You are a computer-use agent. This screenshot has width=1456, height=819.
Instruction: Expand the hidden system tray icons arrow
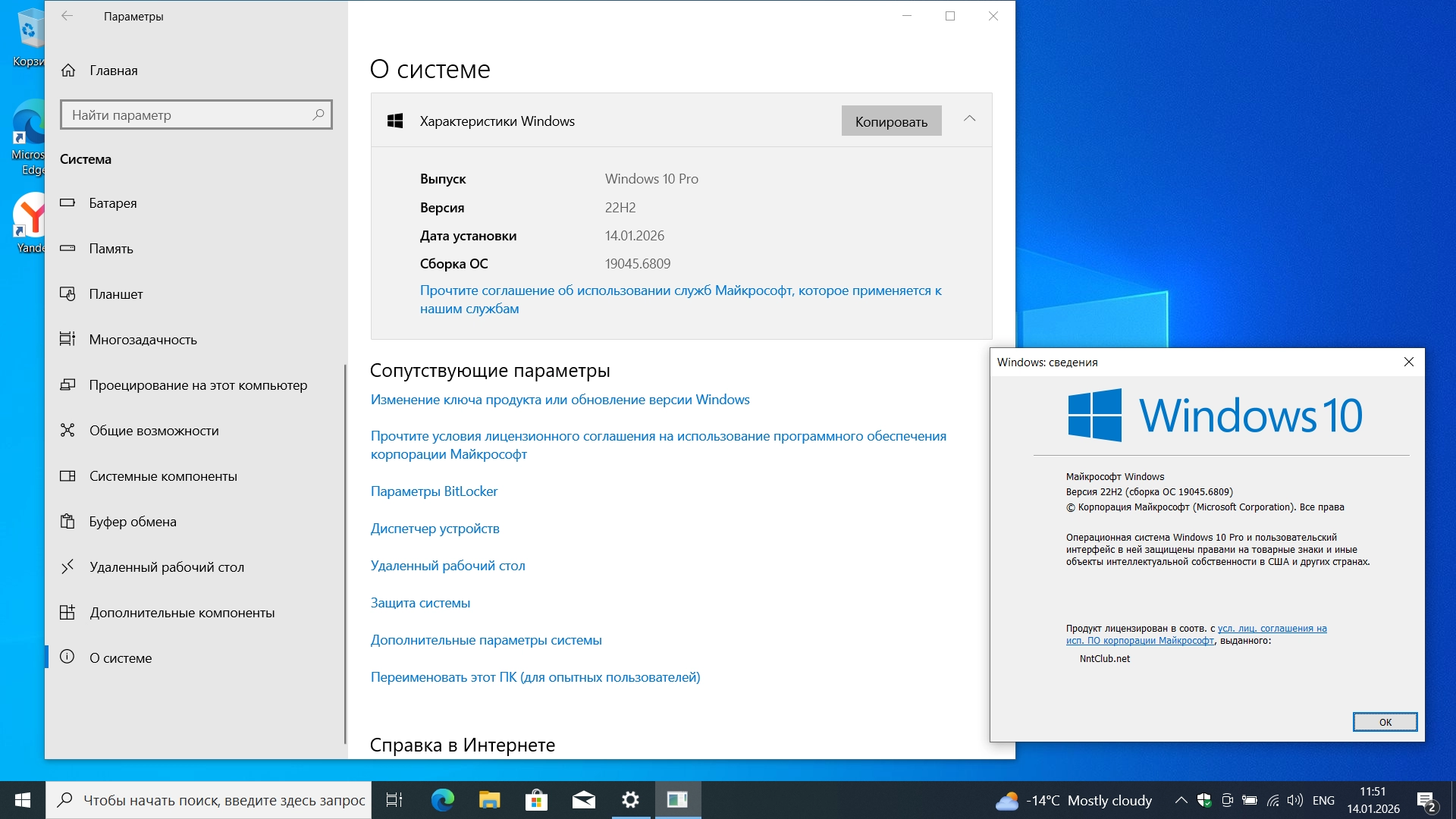click(x=1181, y=800)
